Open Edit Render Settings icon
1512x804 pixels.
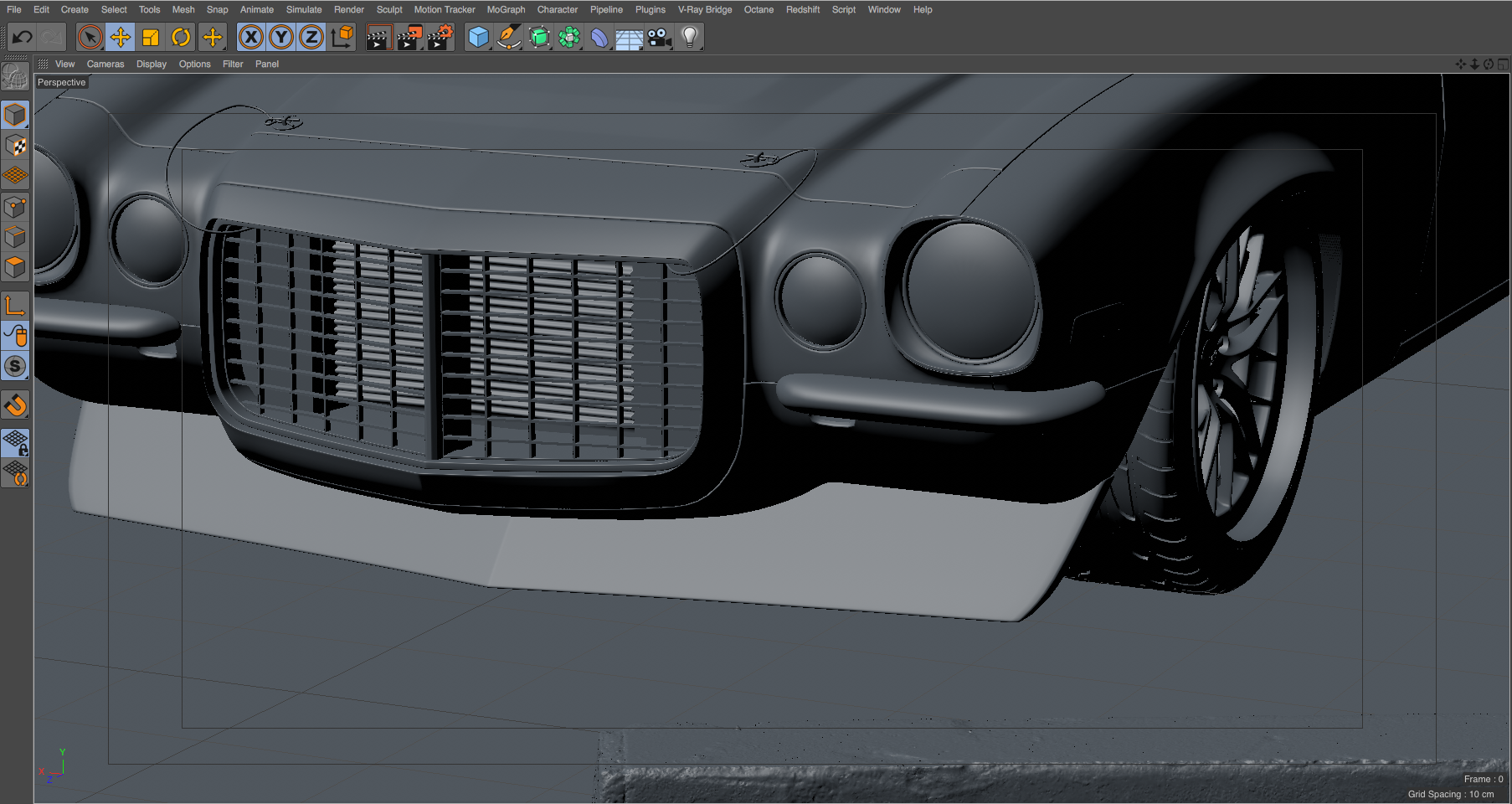(440, 38)
